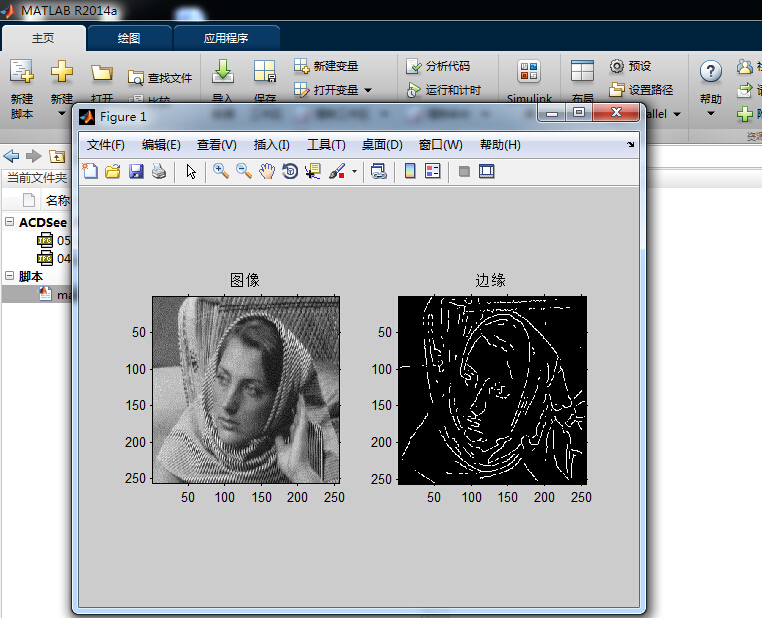Click New Figure icon in Figure toolbar

[x=90, y=172]
